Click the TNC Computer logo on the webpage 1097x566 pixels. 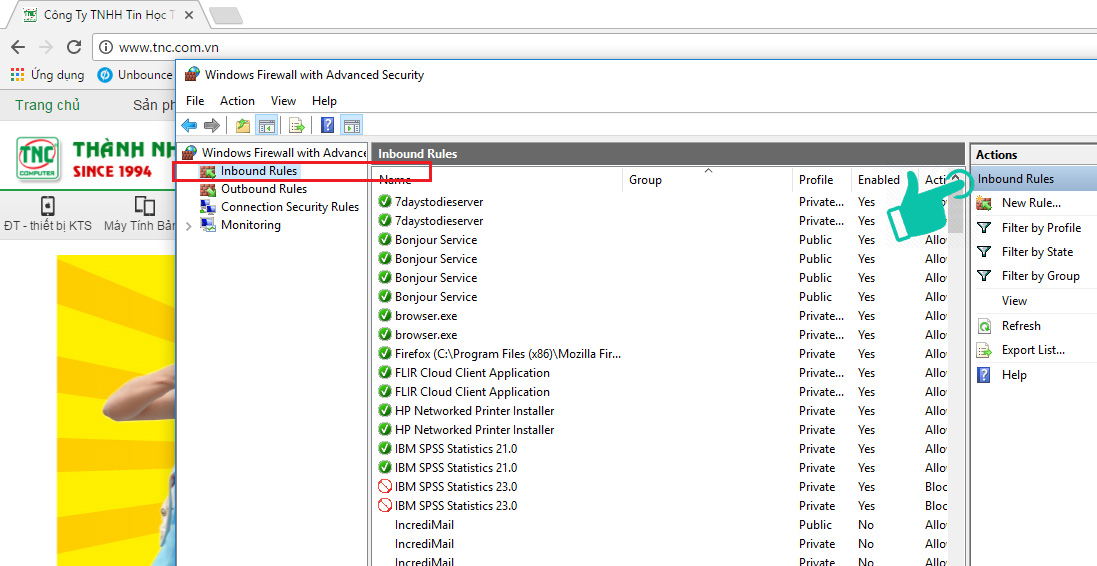pos(39,159)
